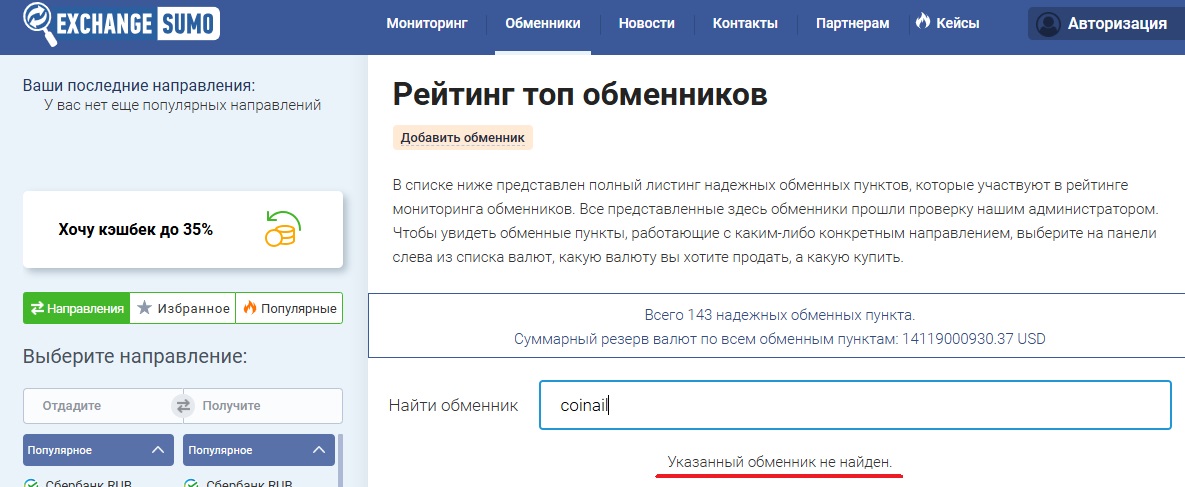The height and width of the screenshot is (487, 1185).
Task: Switch to the Избранное tab
Action: [x=183, y=309]
